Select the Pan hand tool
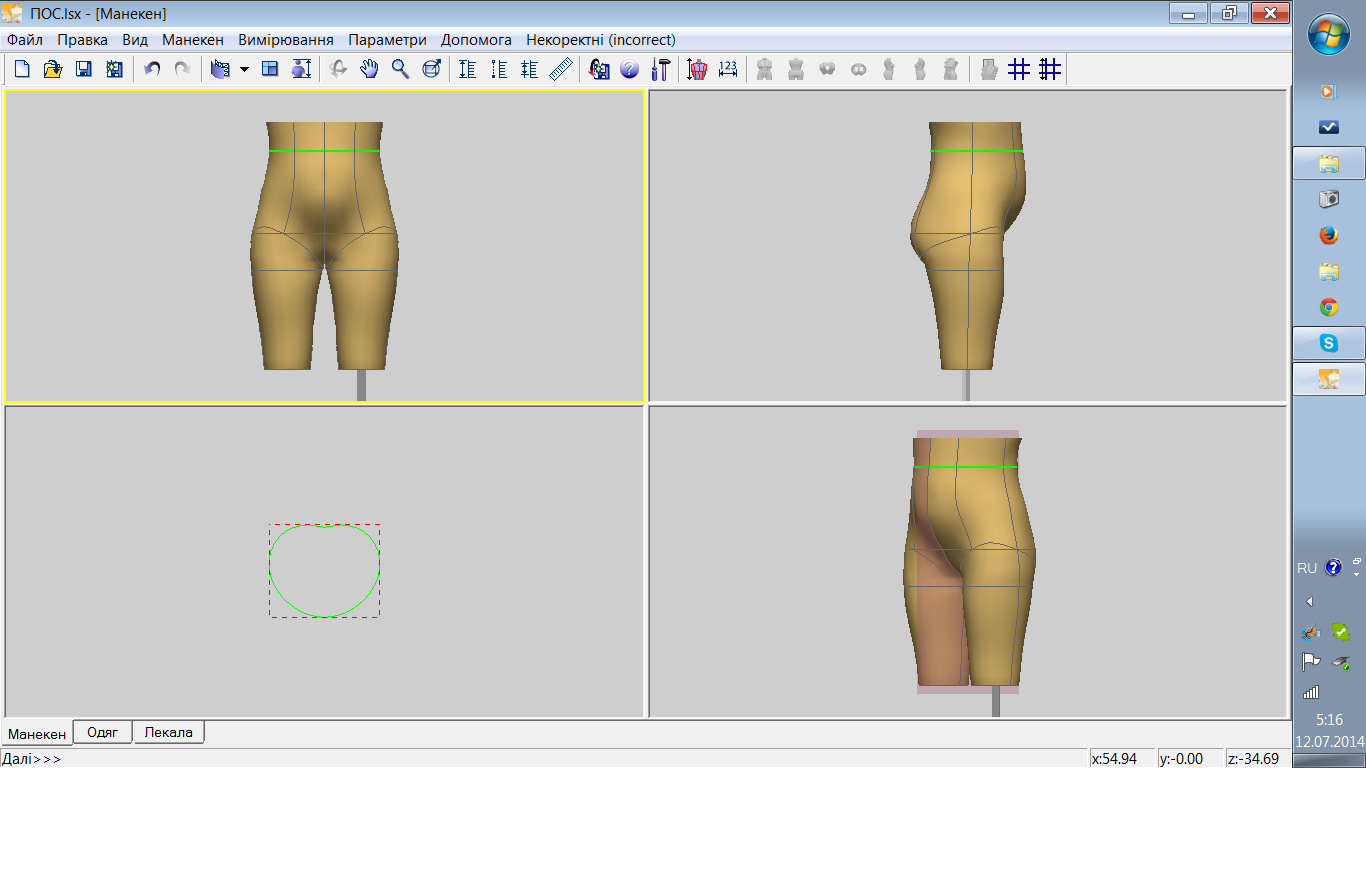The image size is (1366, 878). [x=370, y=69]
